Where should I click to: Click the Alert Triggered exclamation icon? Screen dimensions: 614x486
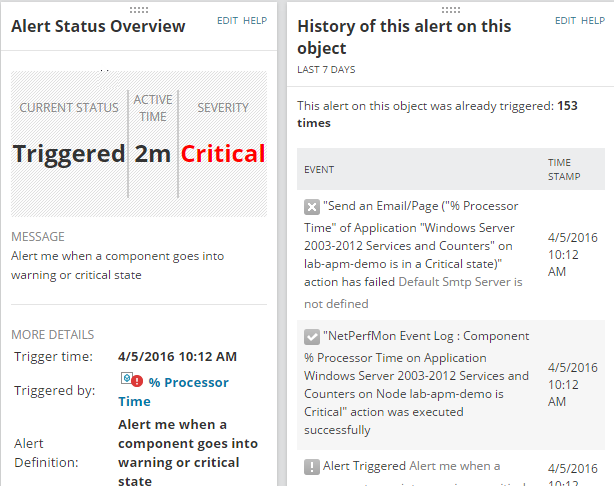tap(312, 467)
